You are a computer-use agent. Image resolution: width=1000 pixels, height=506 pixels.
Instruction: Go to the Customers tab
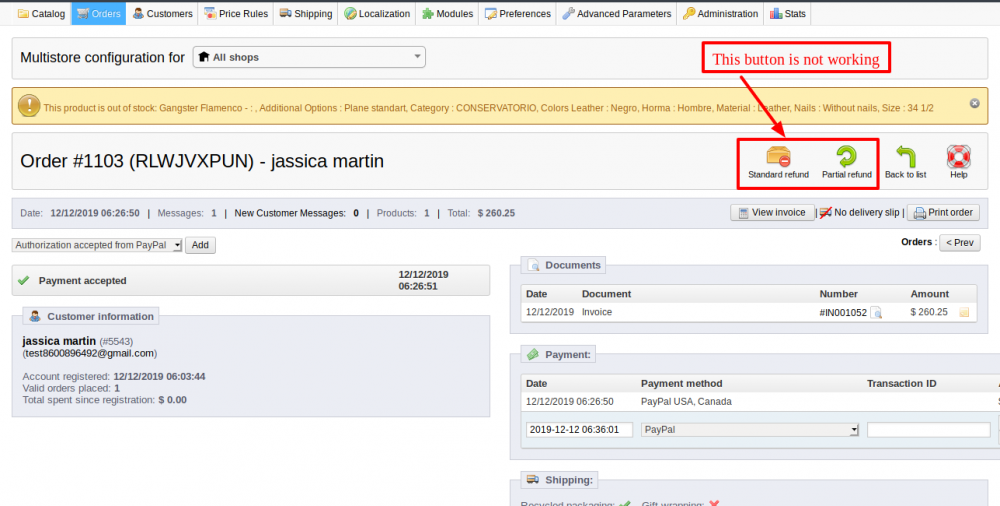[x=162, y=13]
